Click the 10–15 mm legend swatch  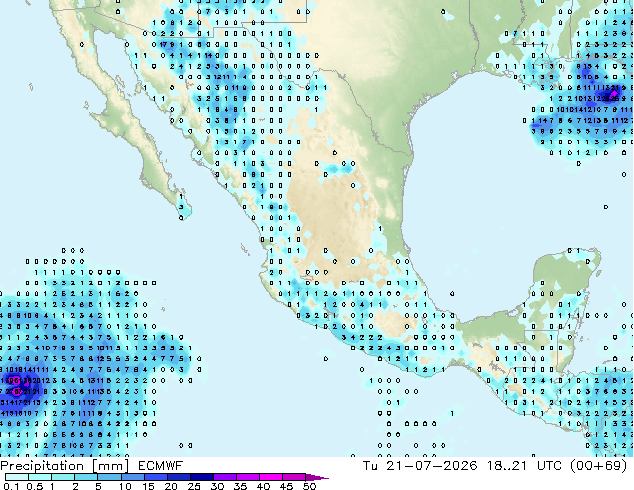(133, 477)
